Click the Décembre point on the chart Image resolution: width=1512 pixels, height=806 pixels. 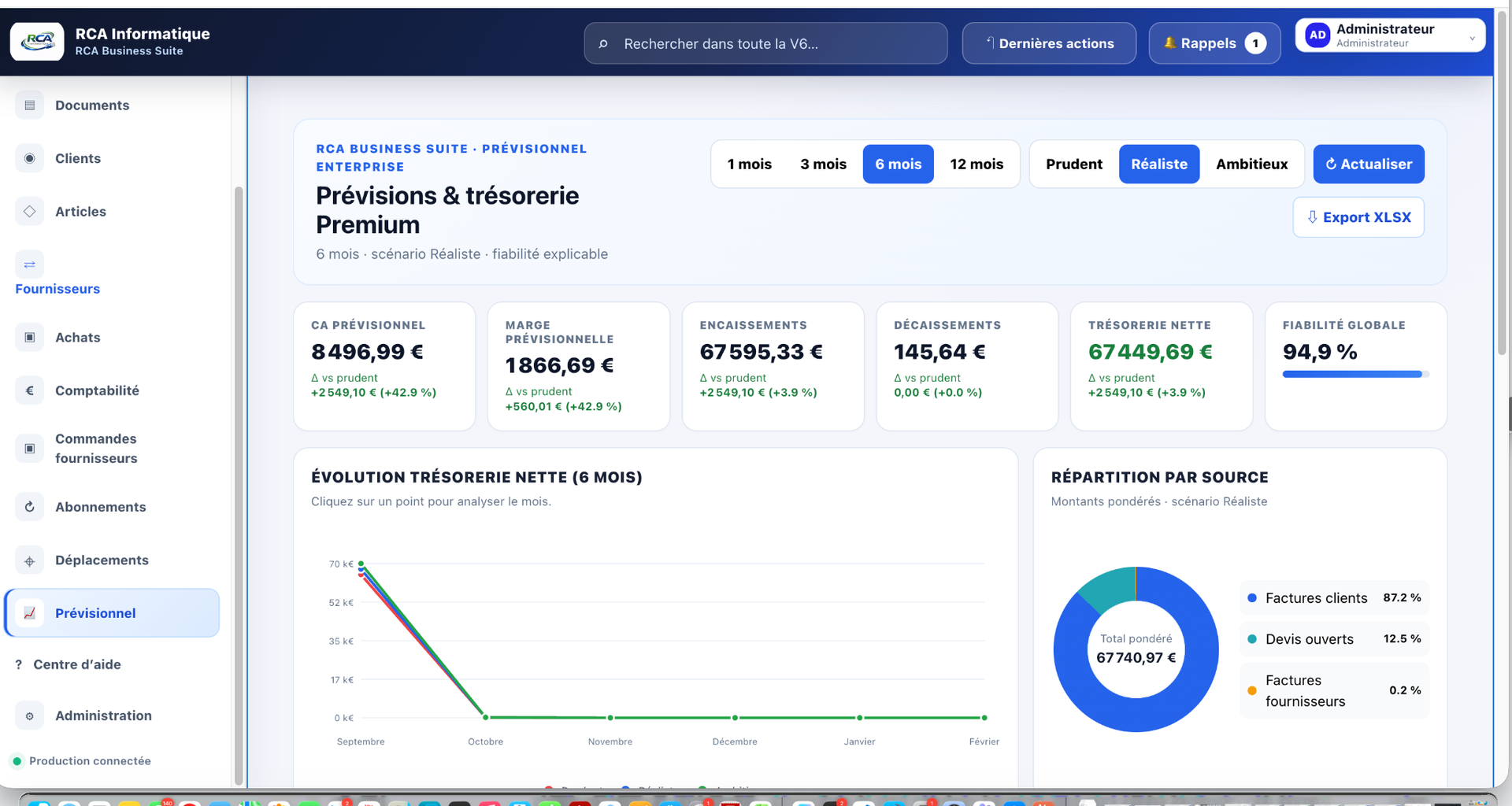click(x=735, y=718)
